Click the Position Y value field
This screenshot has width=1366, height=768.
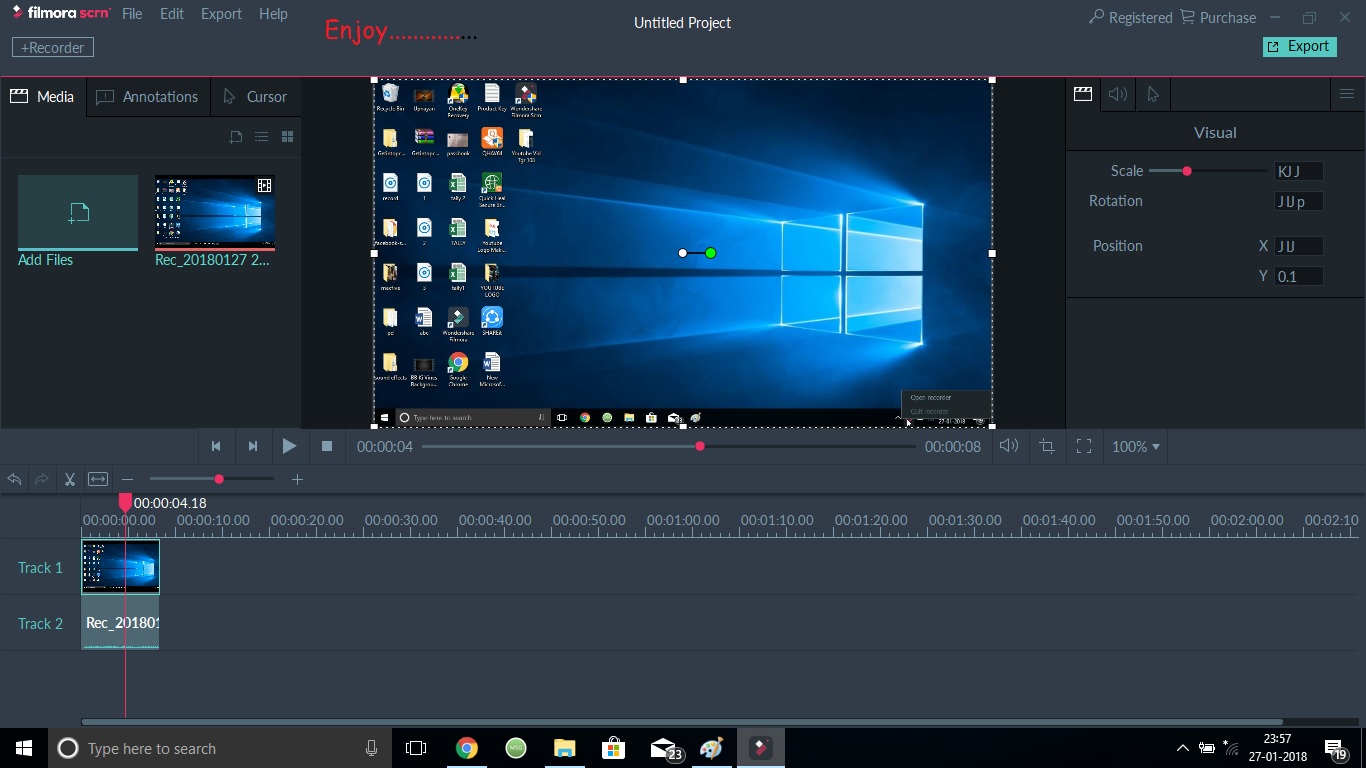[x=1298, y=276]
